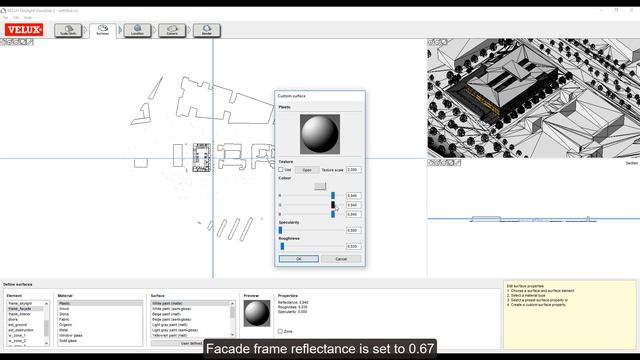Click the Specularity slider handle

point(280,230)
